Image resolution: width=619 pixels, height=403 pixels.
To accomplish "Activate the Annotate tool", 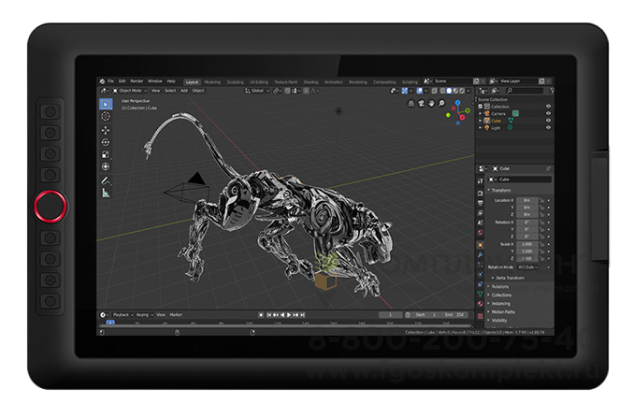I will click(106, 182).
